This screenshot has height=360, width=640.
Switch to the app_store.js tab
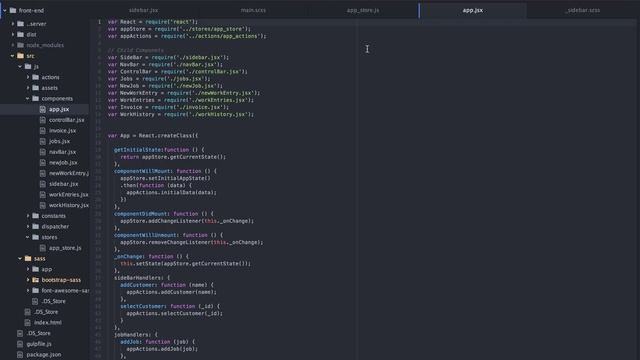tap(363, 10)
